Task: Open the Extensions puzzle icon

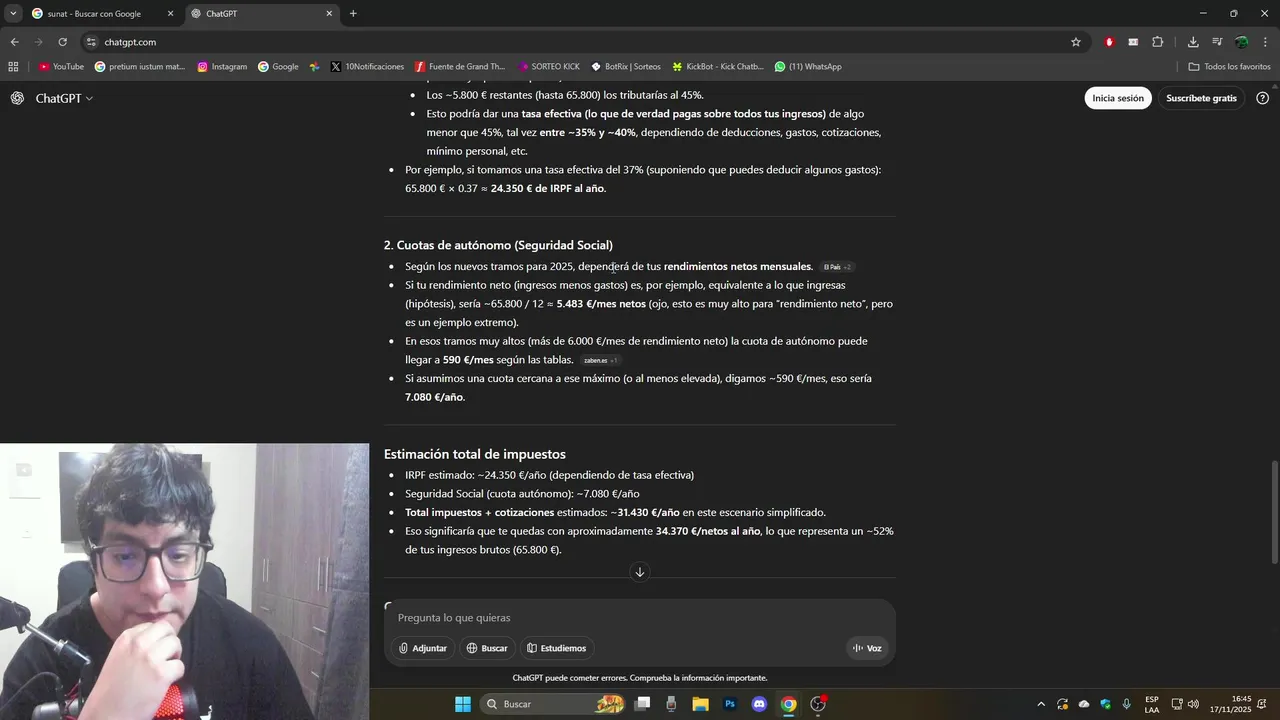Action: (x=1158, y=42)
